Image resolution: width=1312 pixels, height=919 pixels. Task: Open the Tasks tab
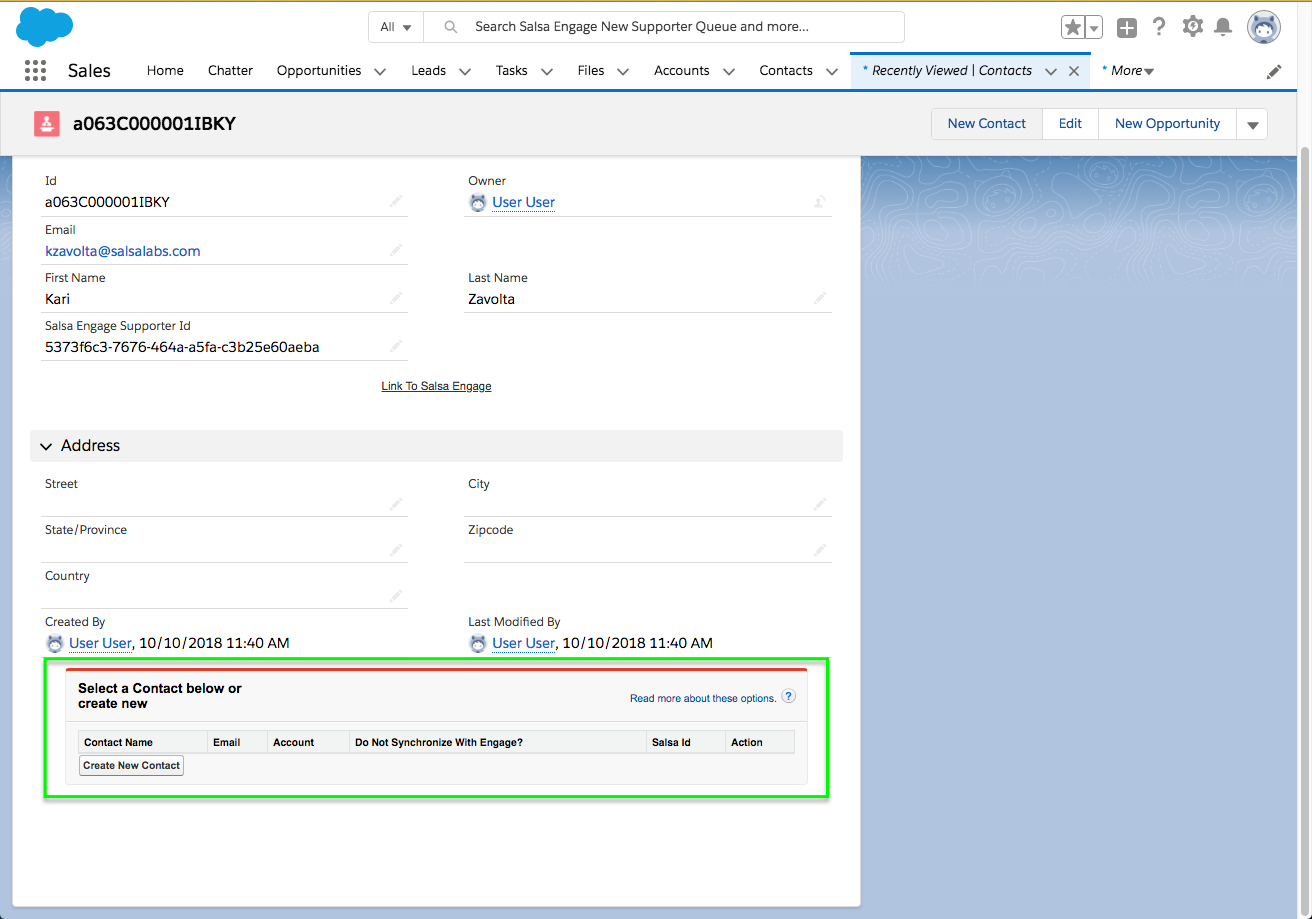pos(511,71)
